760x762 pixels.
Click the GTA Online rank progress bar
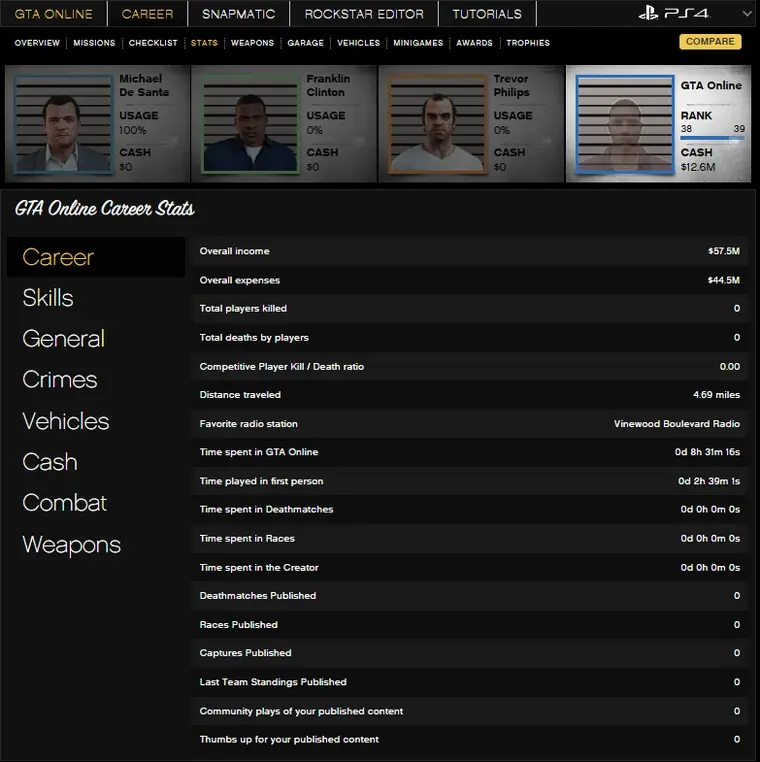pyautogui.click(x=712, y=138)
